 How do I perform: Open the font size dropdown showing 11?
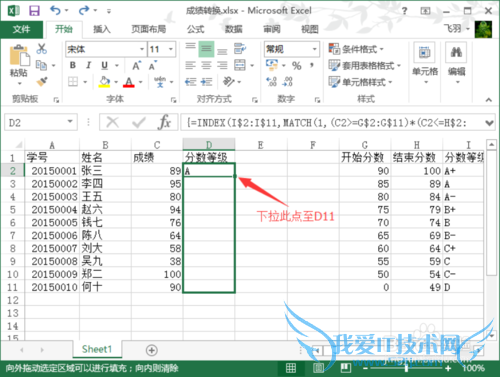(171, 49)
